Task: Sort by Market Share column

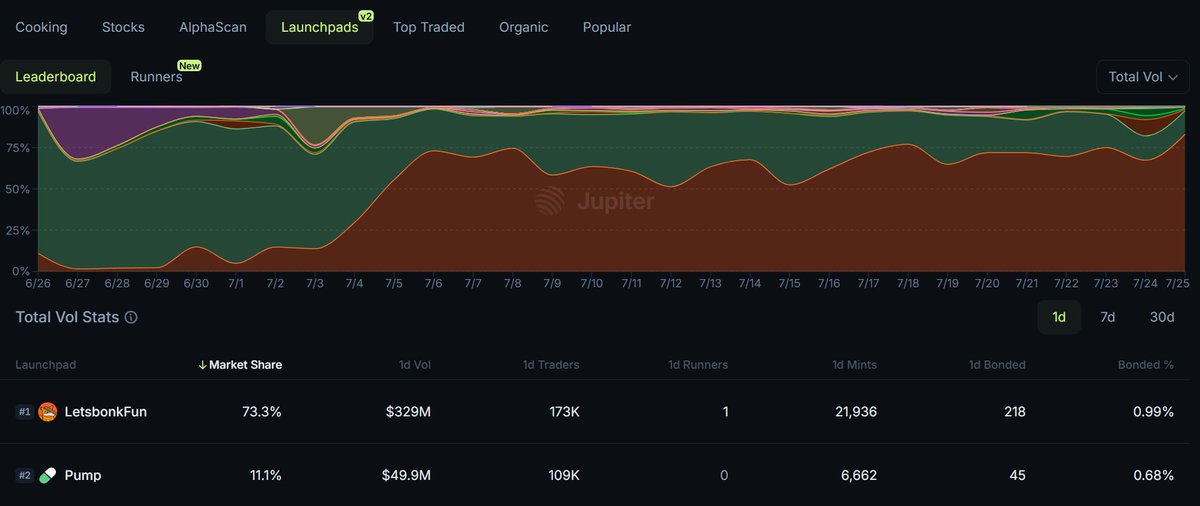Action: [x=240, y=365]
